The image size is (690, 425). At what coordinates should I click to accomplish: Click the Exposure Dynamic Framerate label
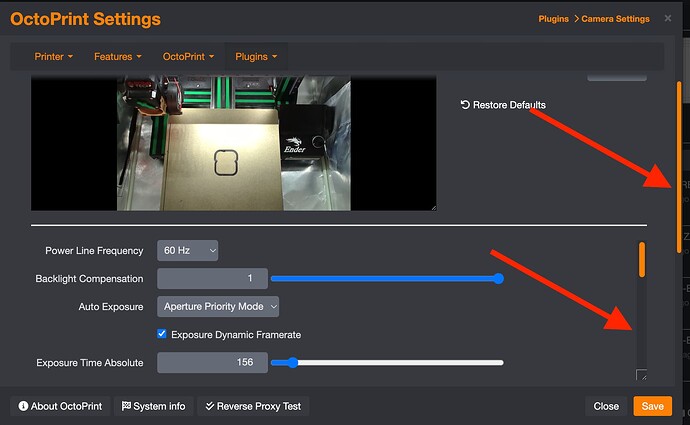pyautogui.click(x=236, y=335)
